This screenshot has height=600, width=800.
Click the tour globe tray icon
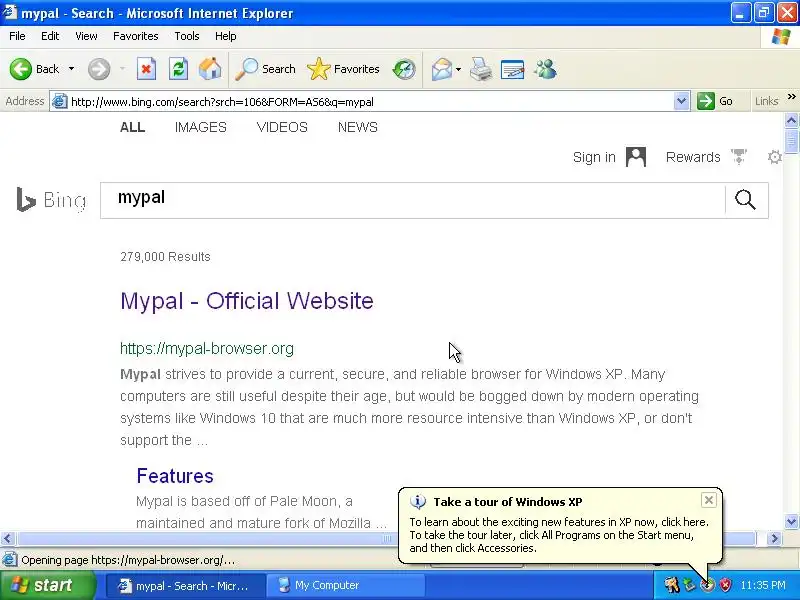(x=708, y=585)
